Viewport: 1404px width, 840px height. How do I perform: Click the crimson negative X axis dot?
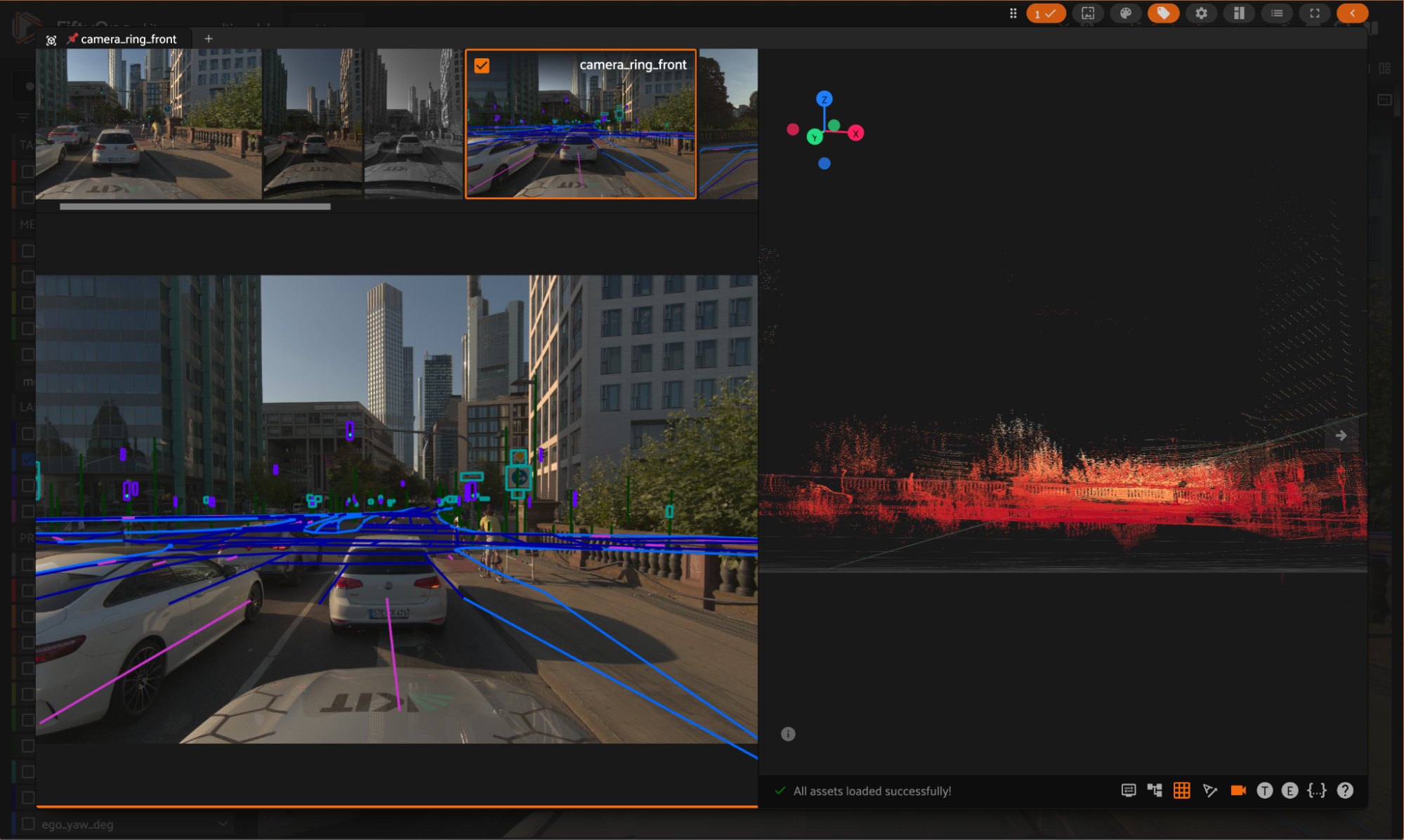[x=793, y=129]
